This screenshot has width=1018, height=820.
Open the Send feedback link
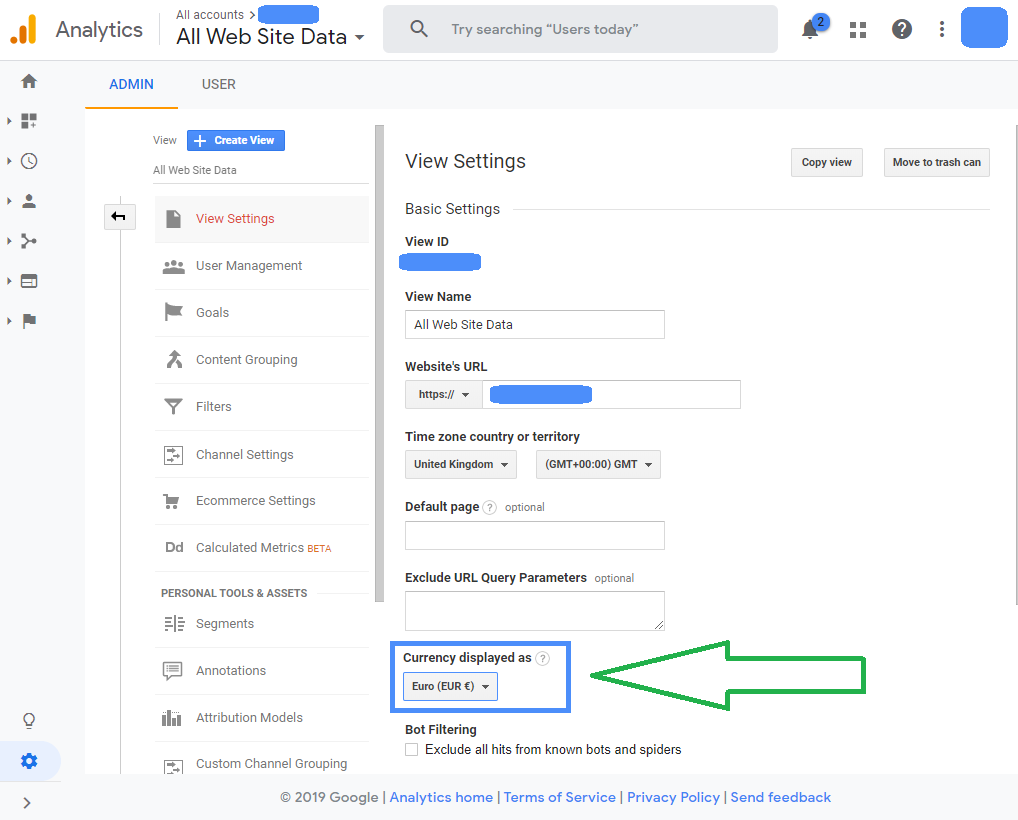[x=780, y=797]
